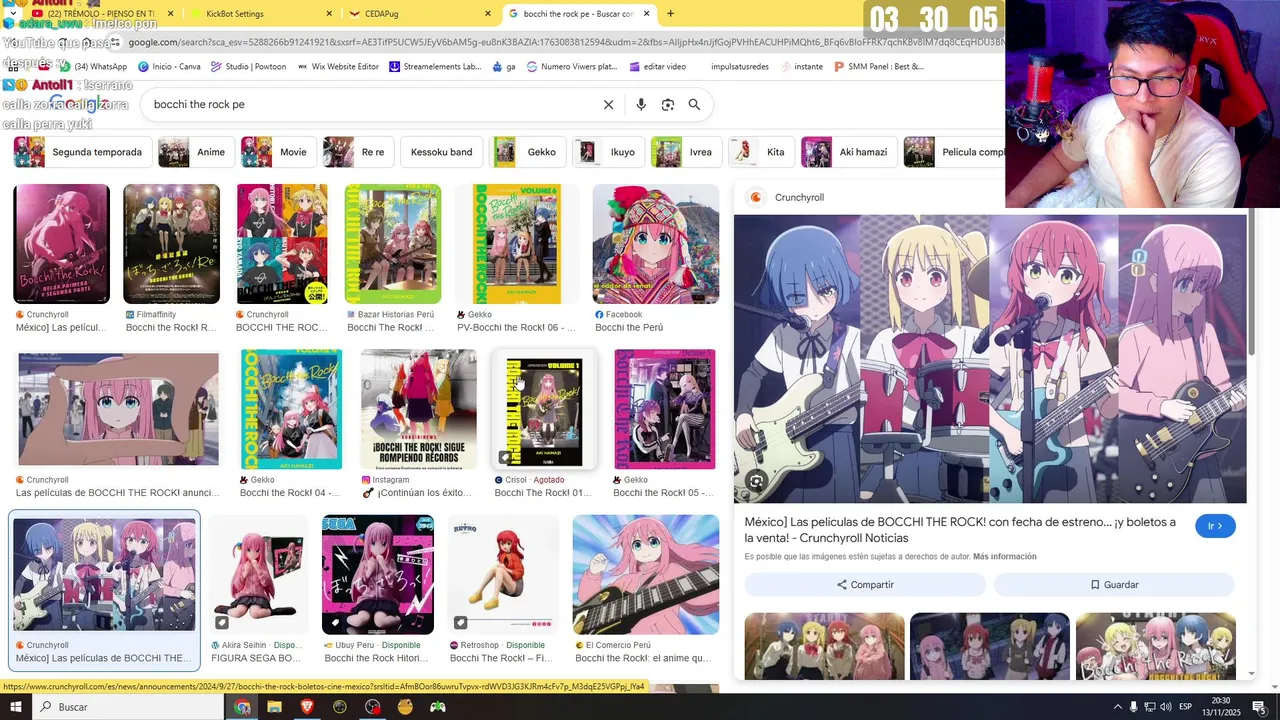Viewport: 1280px width, 720px height.
Task: Filter results by Kessoku band chip
Action: [x=441, y=152]
